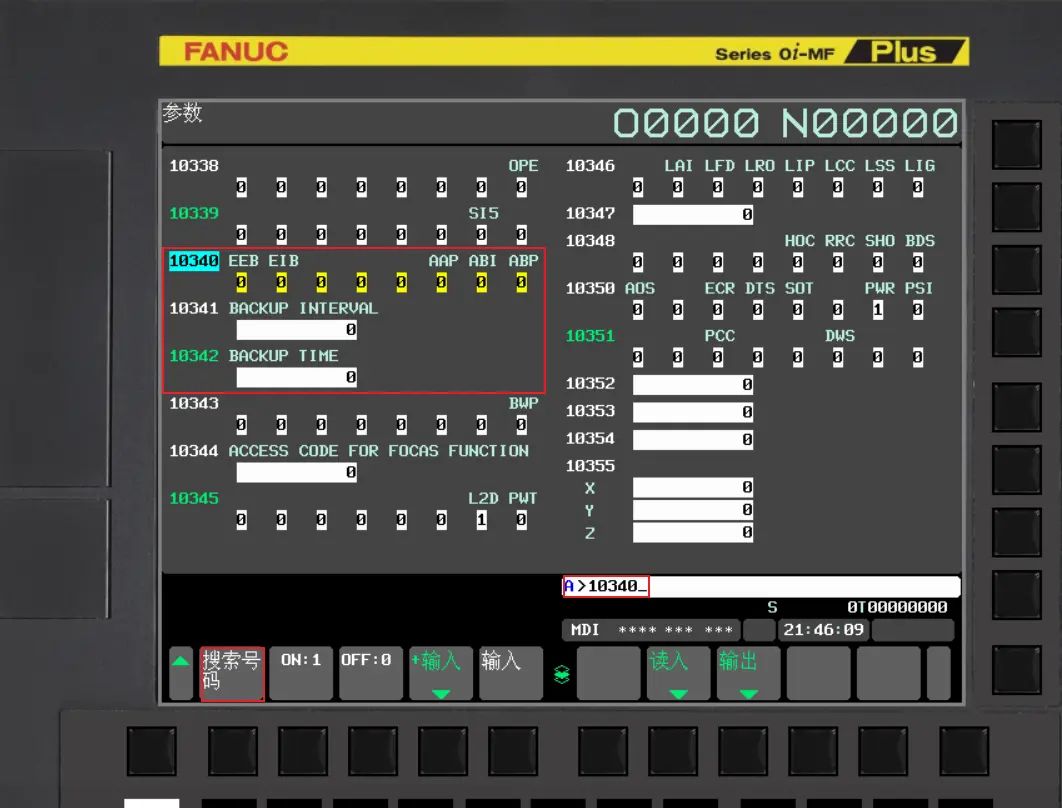The height and width of the screenshot is (808, 1062).
Task: Click the 参数 screen title
Action: (182, 112)
